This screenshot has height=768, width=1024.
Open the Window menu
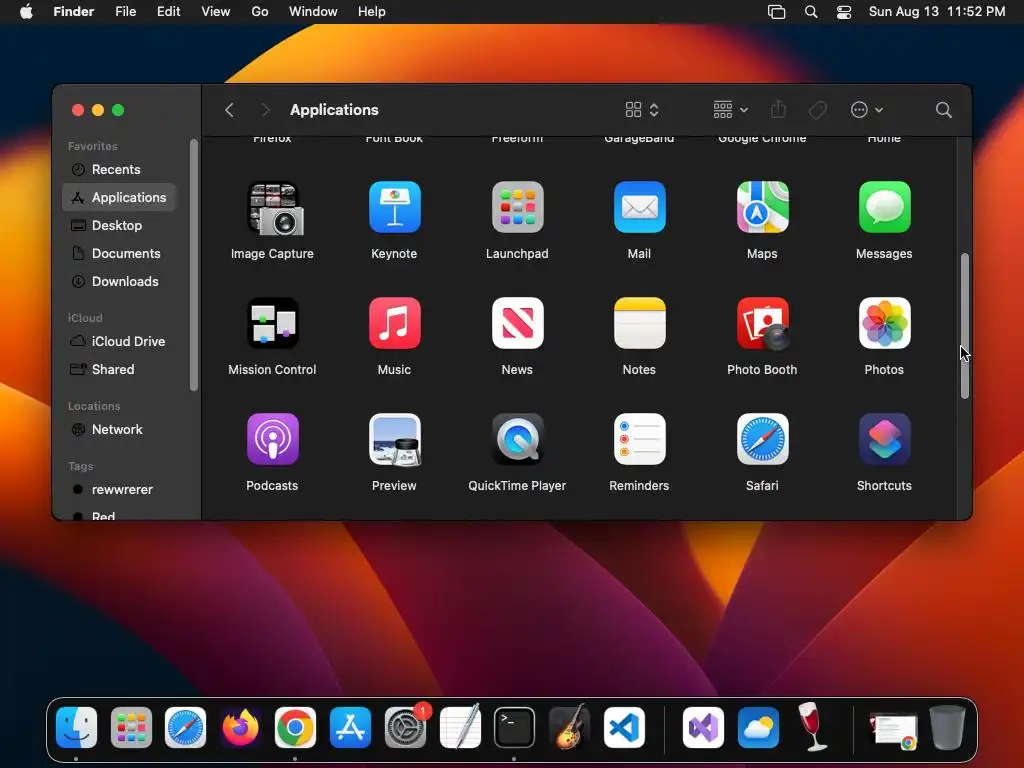(313, 12)
